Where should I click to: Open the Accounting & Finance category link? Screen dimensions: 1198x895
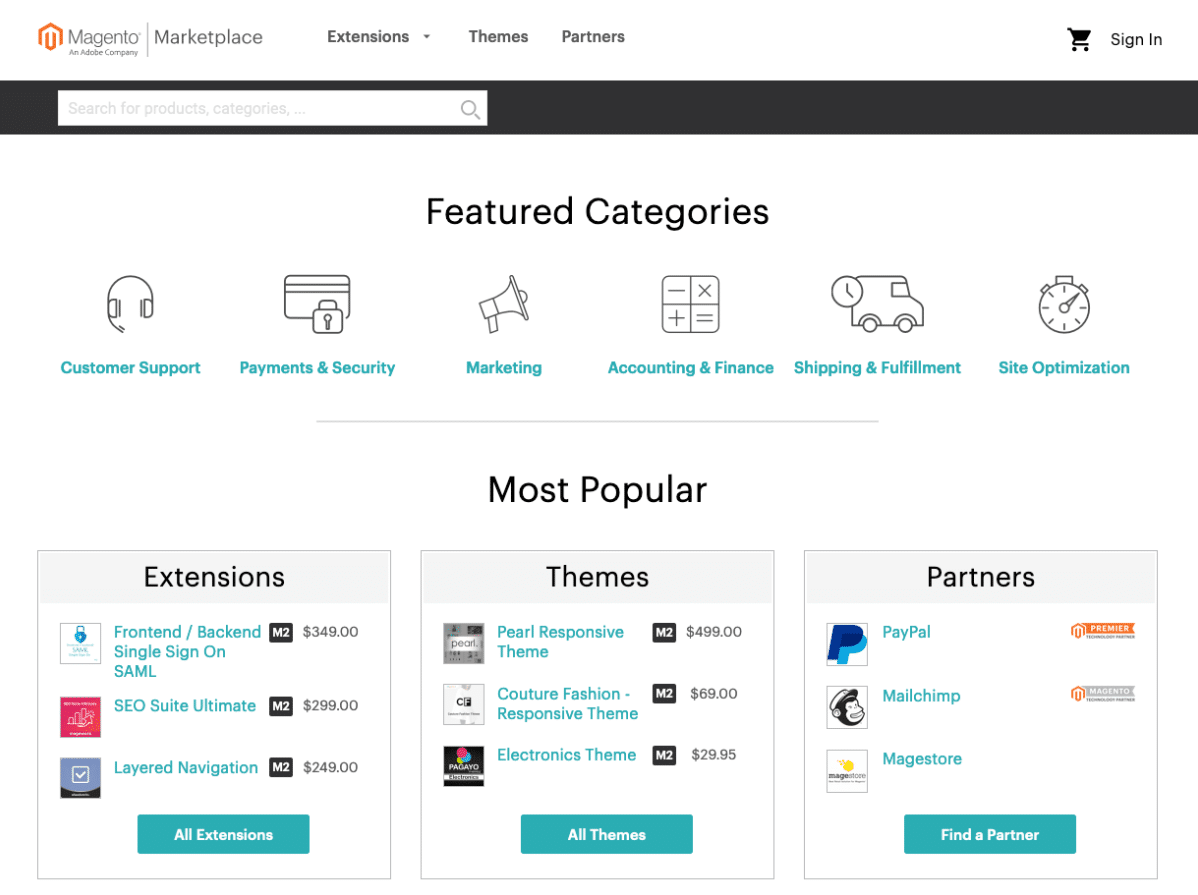pyautogui.click(x=691, y=368)
